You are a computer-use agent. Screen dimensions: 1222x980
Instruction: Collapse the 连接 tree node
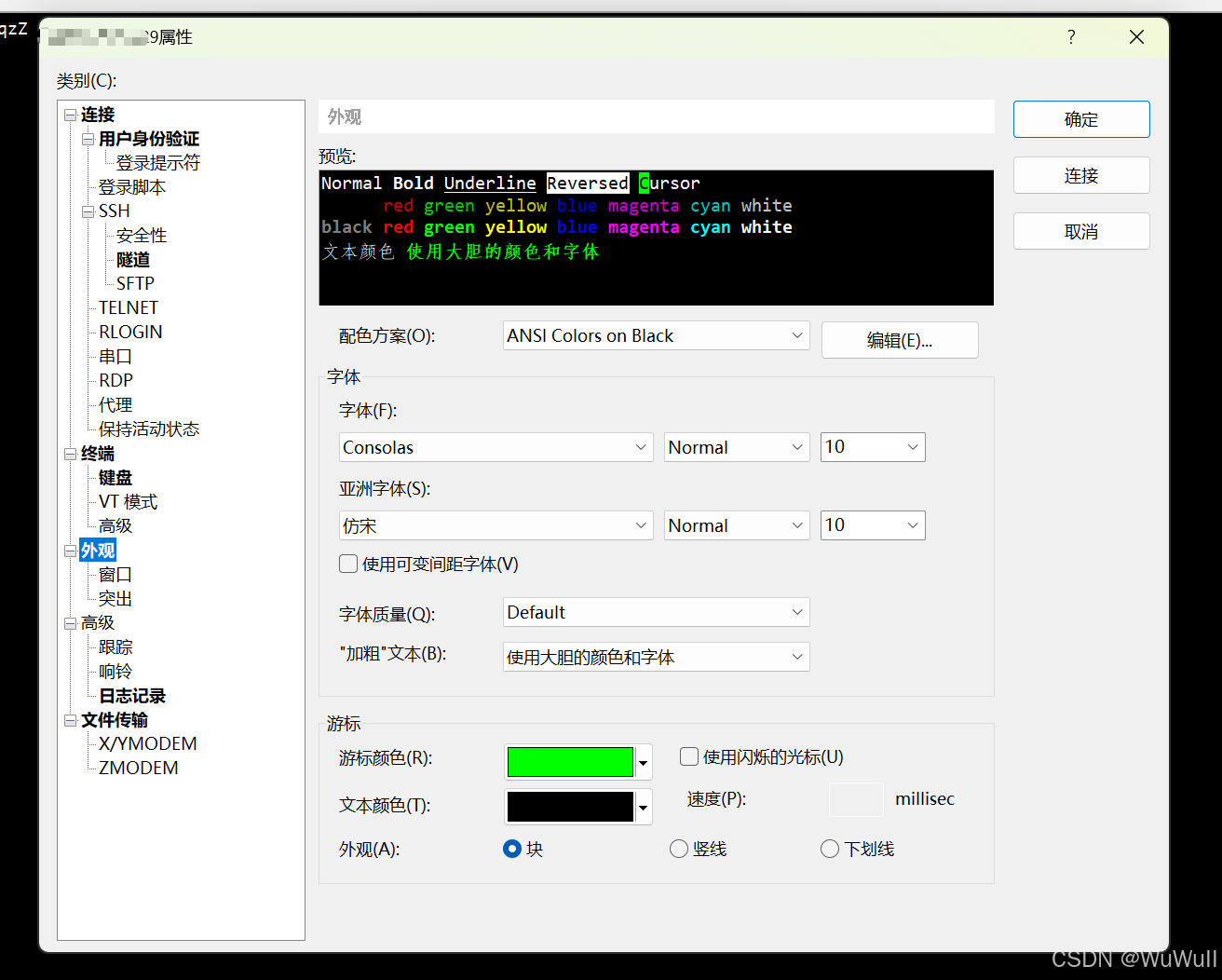[x=70, y=115]
